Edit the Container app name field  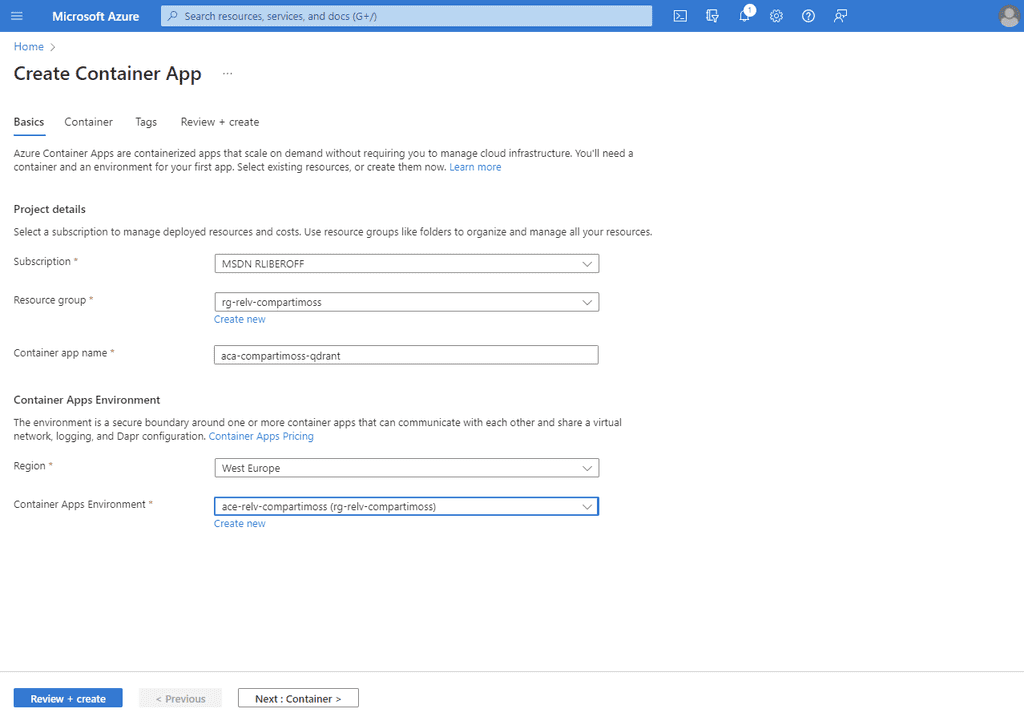[406, 355]
